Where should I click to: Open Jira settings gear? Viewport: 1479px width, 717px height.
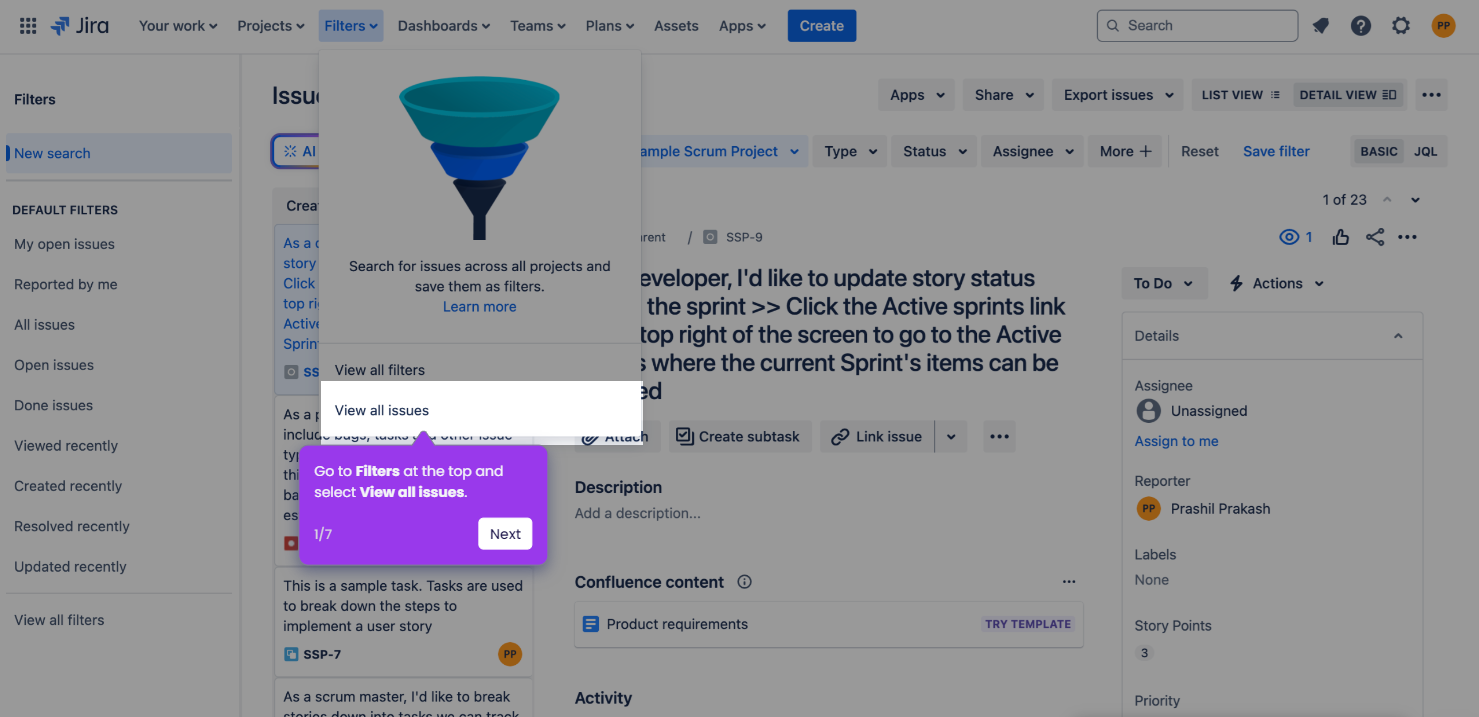click(1401, 25)
